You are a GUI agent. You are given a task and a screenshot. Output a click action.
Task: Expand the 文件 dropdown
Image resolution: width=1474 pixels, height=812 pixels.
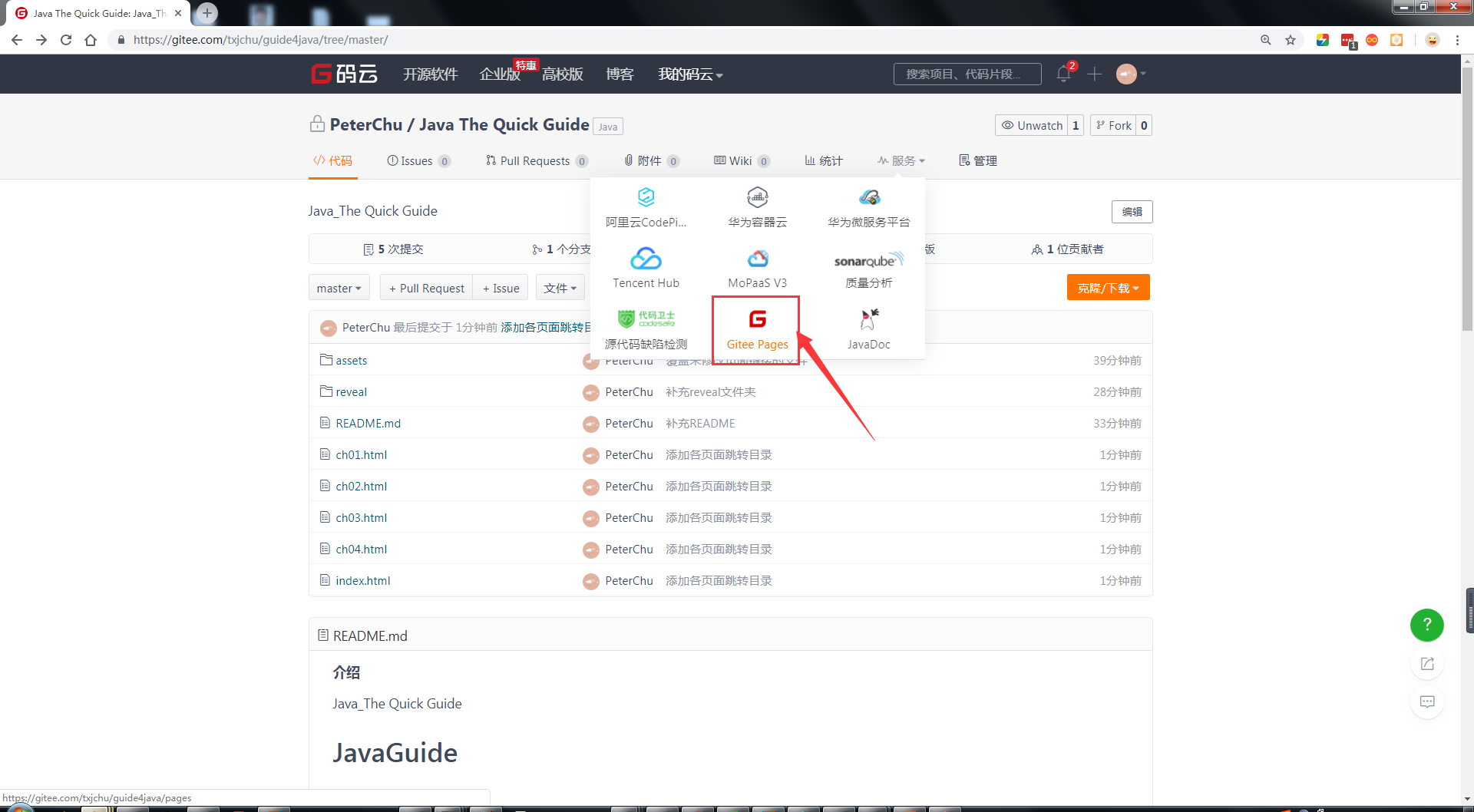(x=560, y=287)
